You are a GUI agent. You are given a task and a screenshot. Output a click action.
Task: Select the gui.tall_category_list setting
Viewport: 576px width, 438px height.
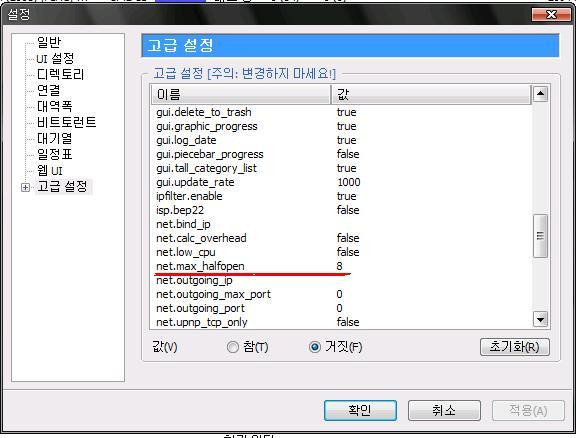click(x=341, y=168)
